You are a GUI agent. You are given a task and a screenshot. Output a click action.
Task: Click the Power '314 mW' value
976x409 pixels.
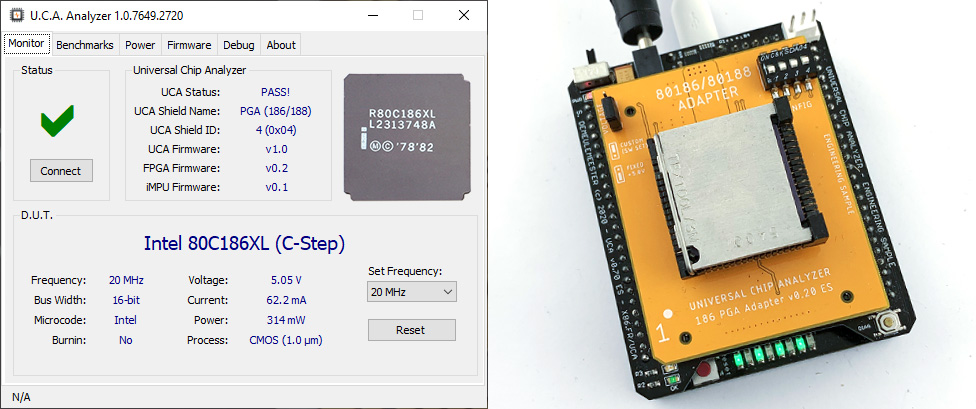click(286, 320)
